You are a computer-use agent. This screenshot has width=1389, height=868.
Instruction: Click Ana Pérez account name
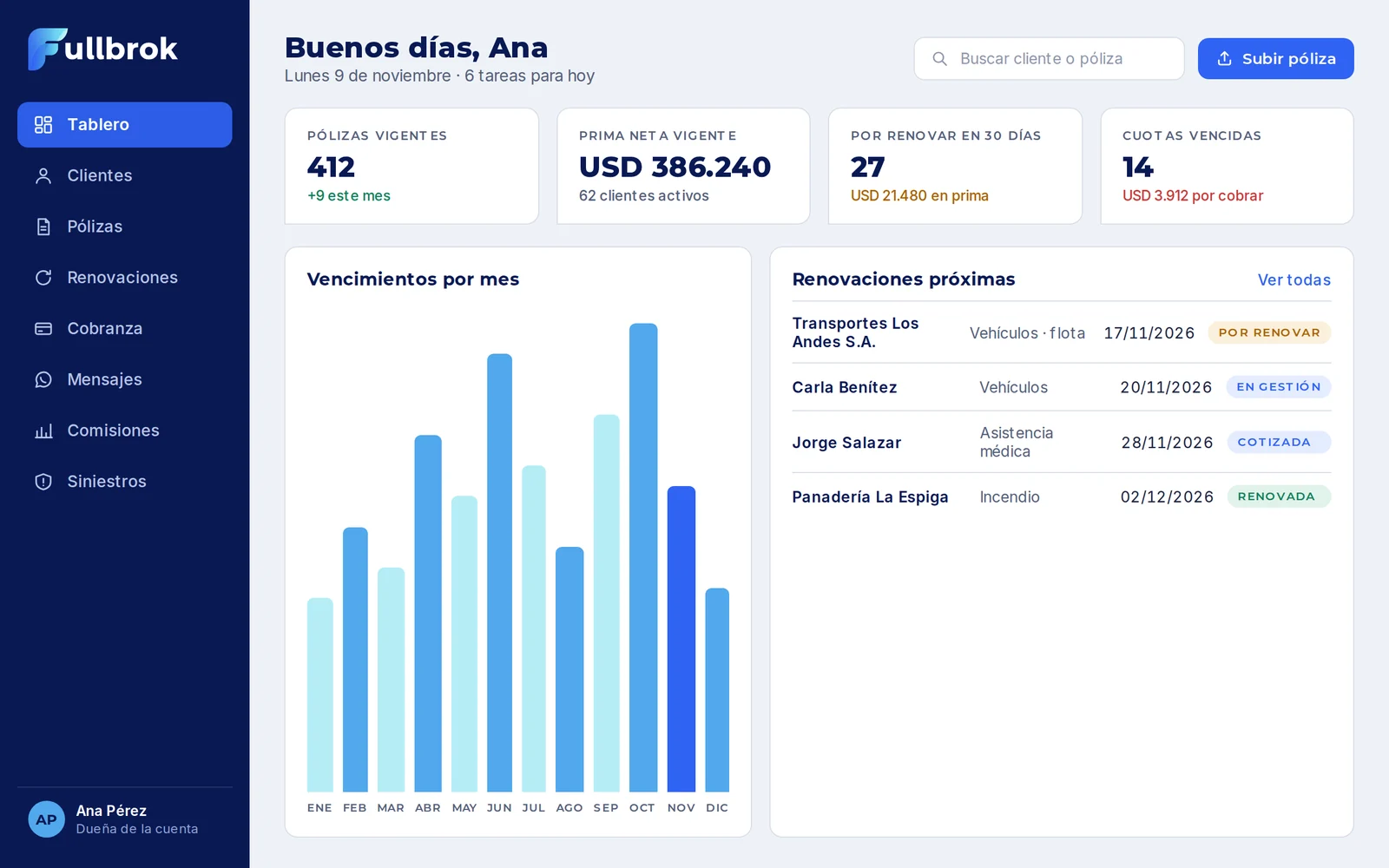[111, 811]
